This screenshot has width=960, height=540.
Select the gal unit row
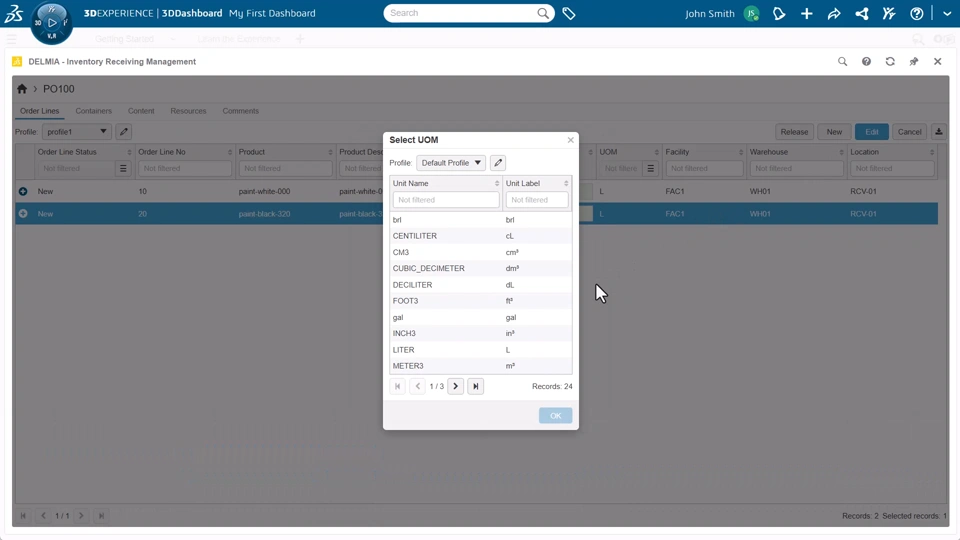click(x=481, y=317)
